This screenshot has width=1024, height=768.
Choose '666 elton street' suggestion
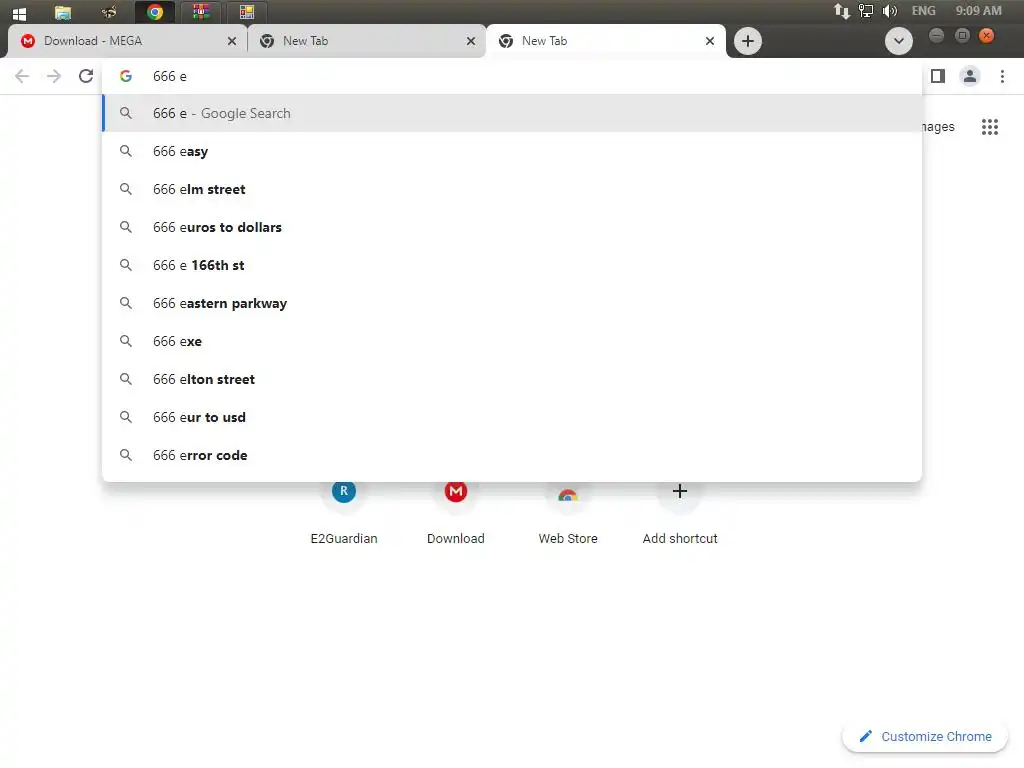click(x=512, y=379)
